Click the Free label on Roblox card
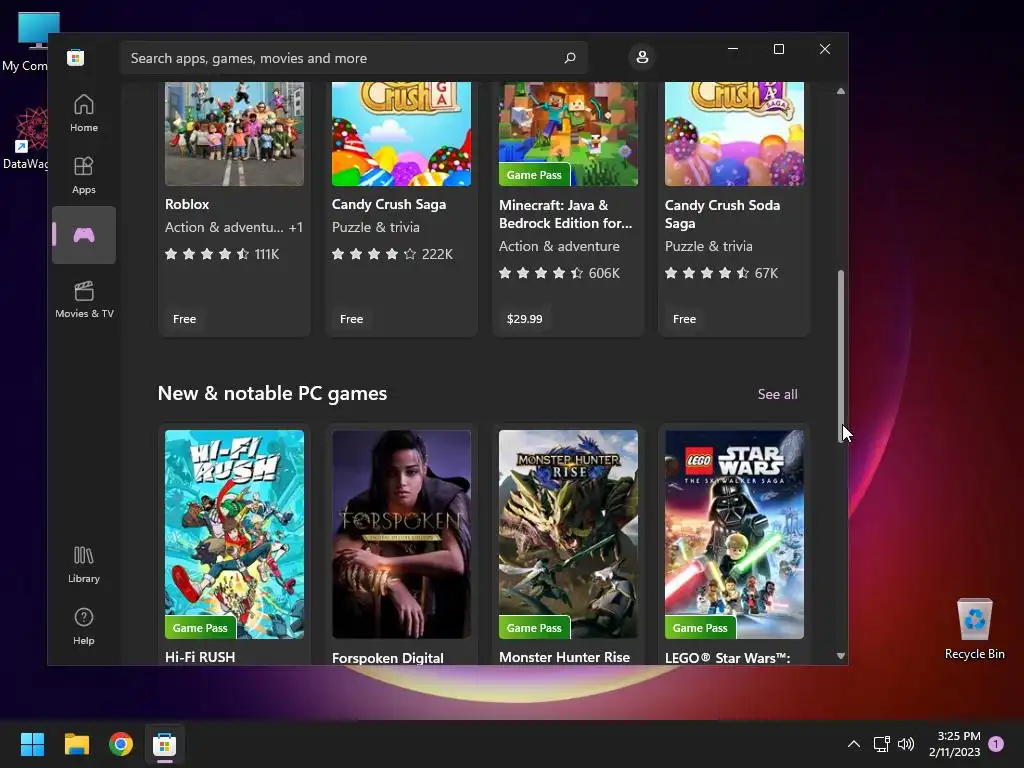 (x=184, y=319)
